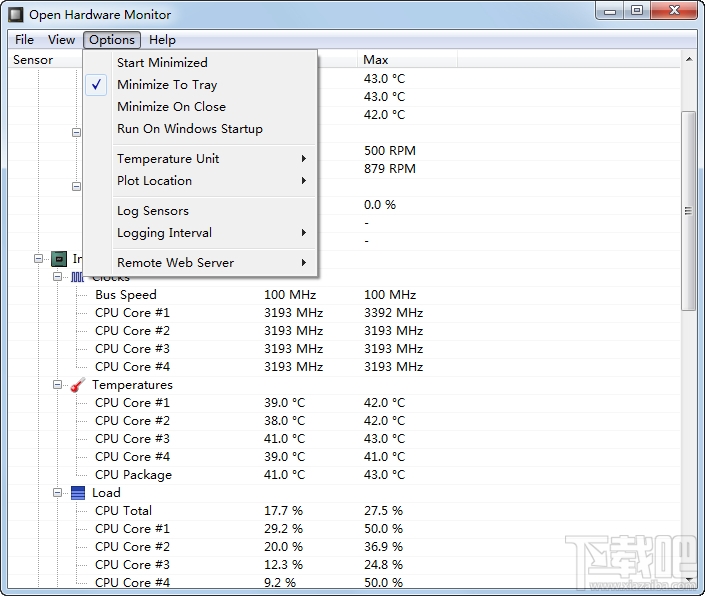Open Plot Location submenu arrow
The height and width of the screenshot is (596, 705).
pyautogui.click(x=304, y=181)
